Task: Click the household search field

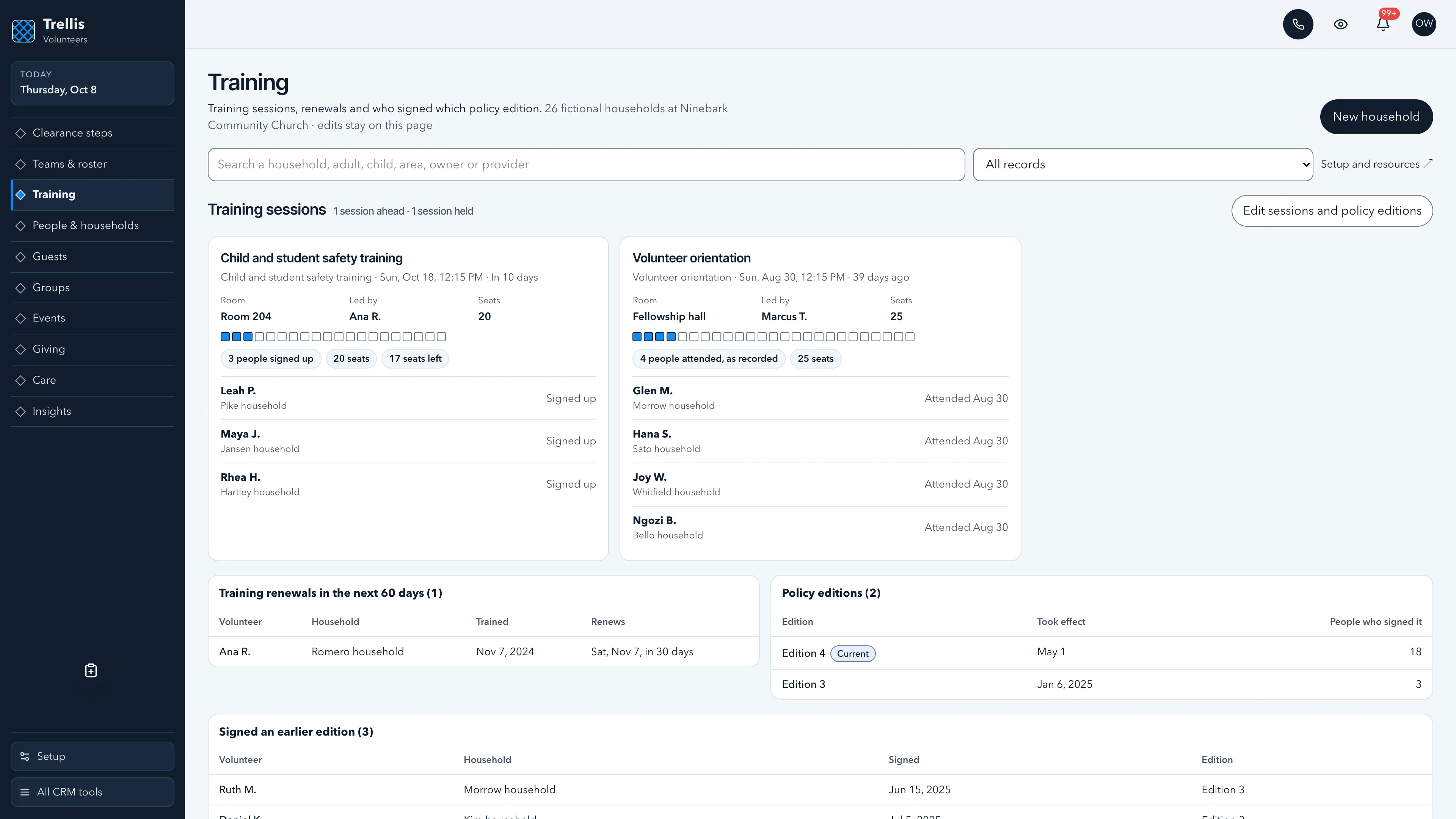Action: tap(586, 165)
